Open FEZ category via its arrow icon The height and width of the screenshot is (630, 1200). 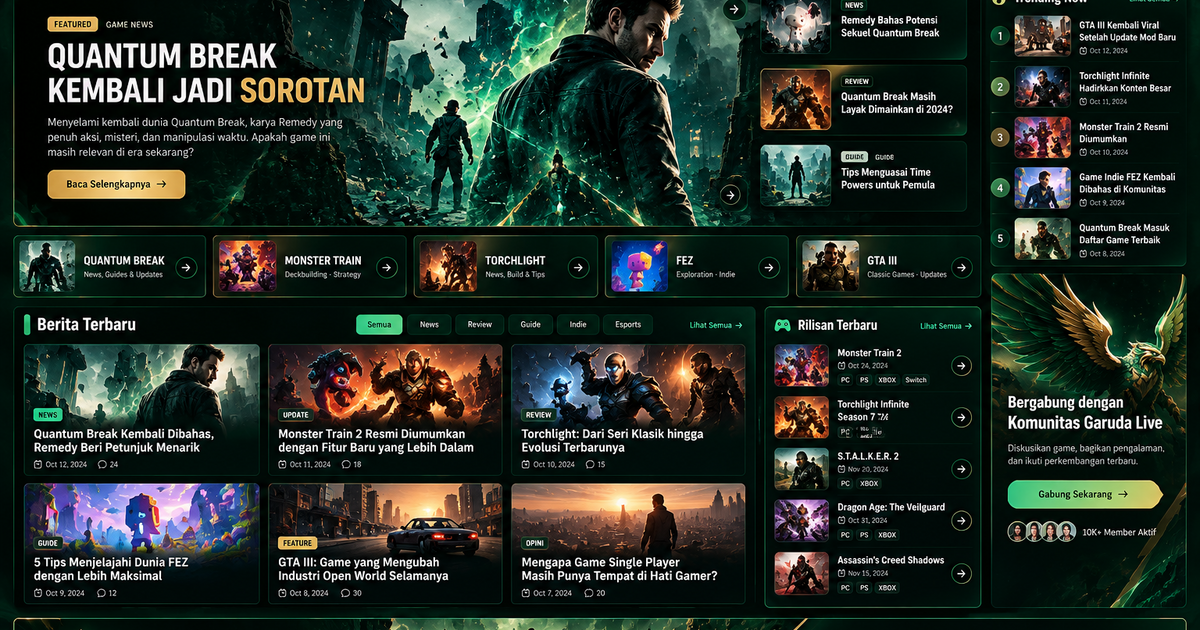[768, 267]
